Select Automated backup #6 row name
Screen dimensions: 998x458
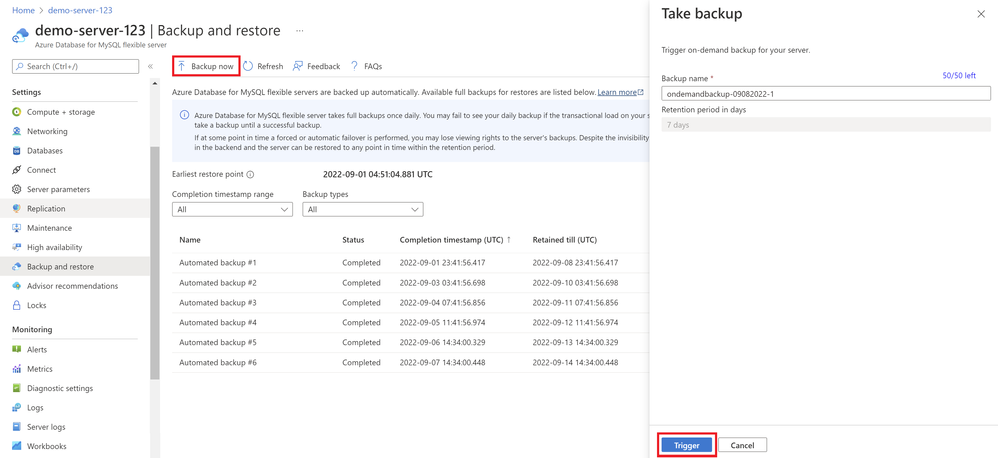[x=218, y=363]
